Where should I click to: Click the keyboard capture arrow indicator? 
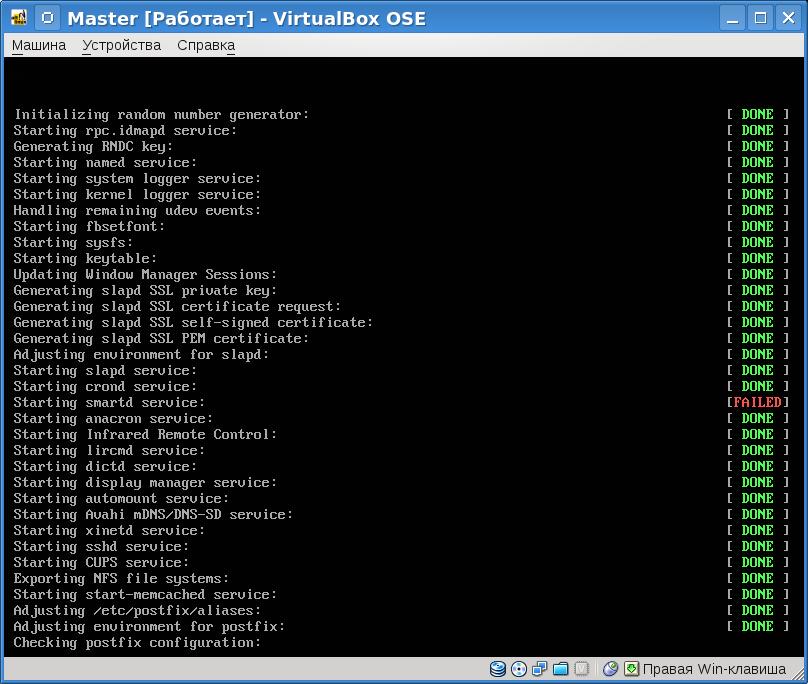point(631,669)
